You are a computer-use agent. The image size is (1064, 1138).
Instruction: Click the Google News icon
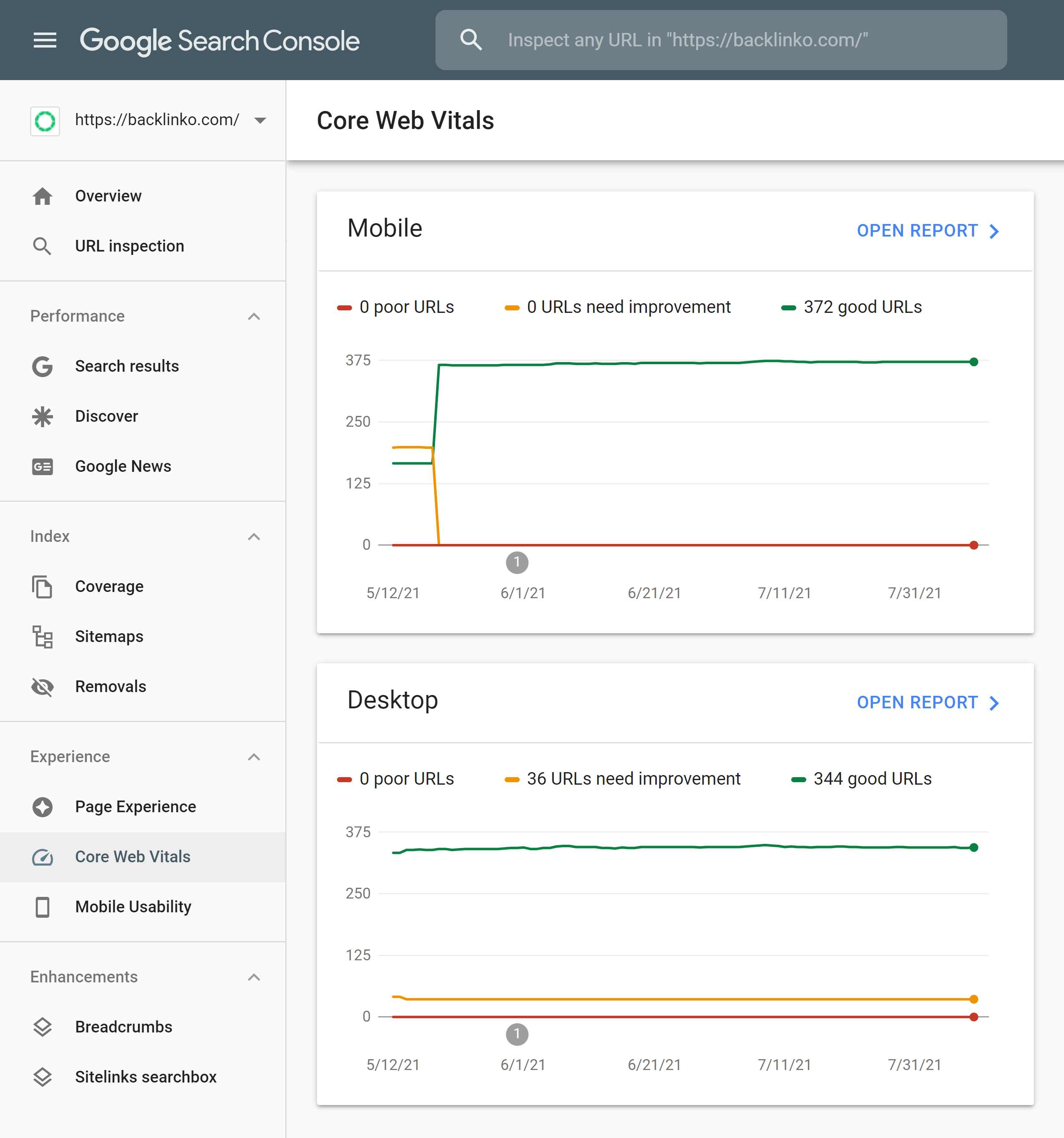(x=43, y=466)
